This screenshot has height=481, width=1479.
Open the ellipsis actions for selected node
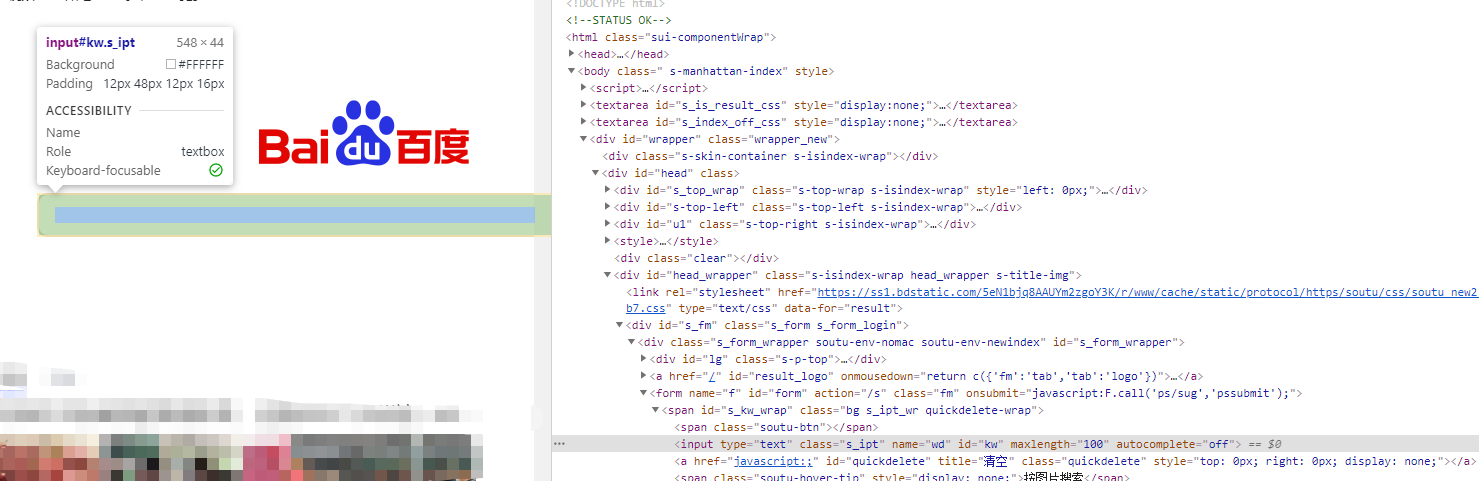[559, 444]
